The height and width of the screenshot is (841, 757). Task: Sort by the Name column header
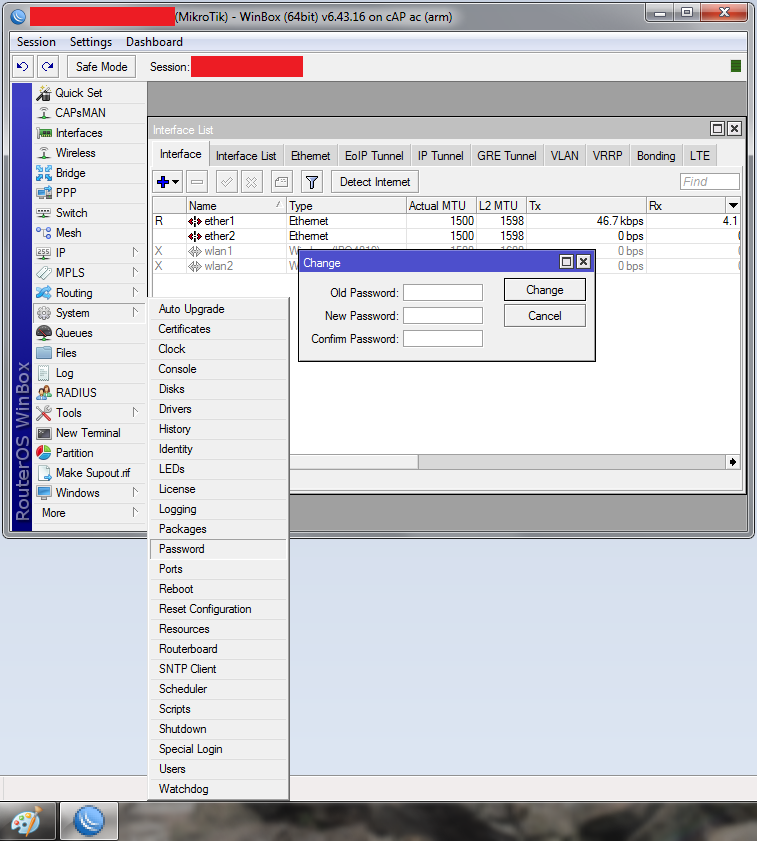tap(236, 205)
